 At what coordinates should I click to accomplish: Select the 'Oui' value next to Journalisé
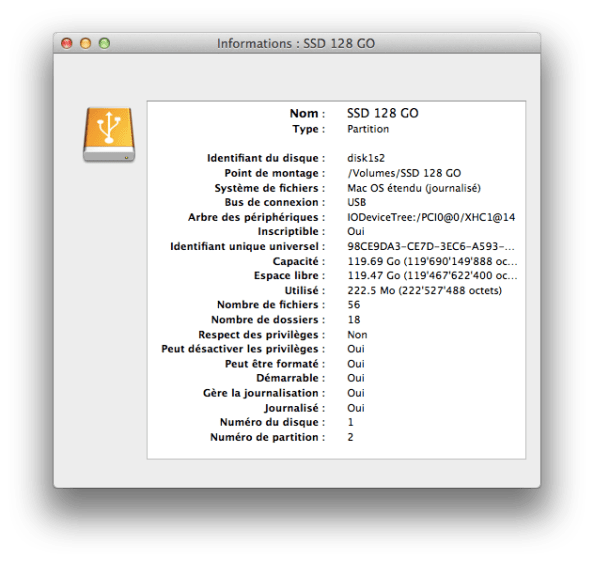pos(356,408)
